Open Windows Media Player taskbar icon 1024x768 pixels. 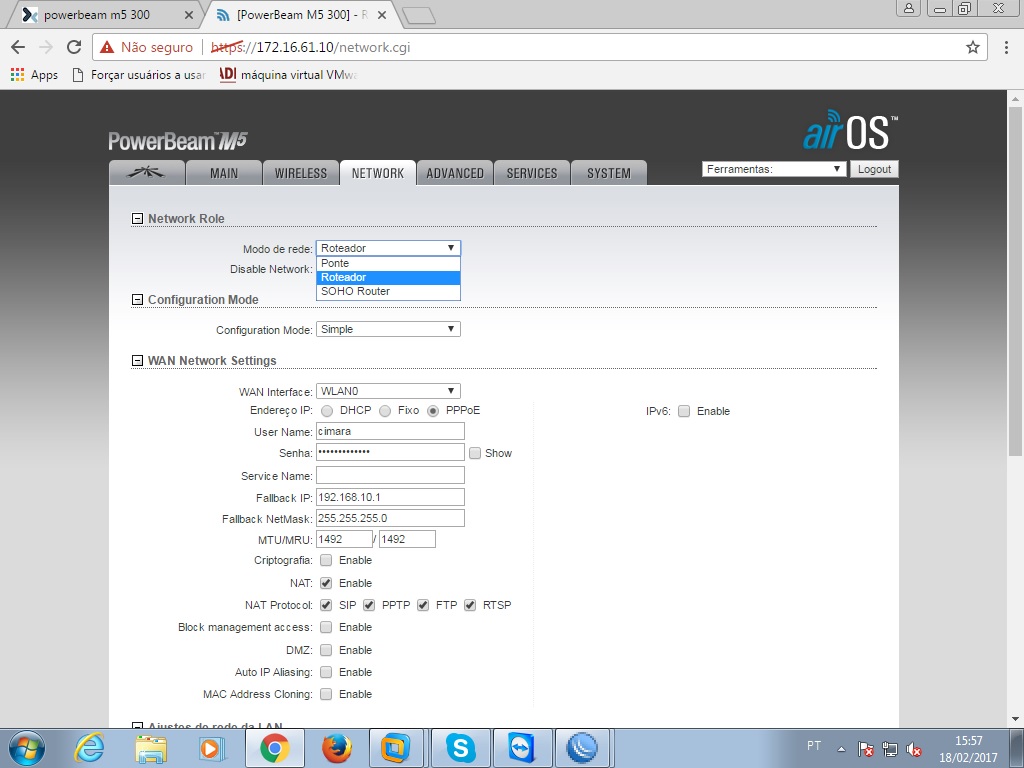[212, 748]
